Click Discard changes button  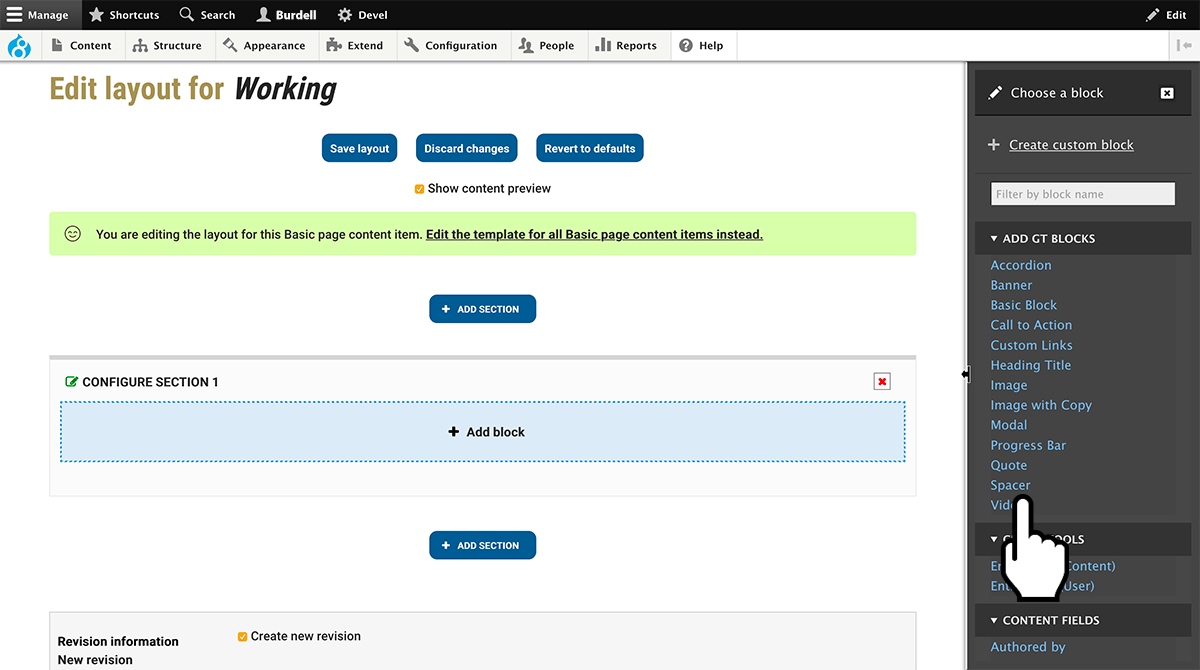tap(466, 148)
